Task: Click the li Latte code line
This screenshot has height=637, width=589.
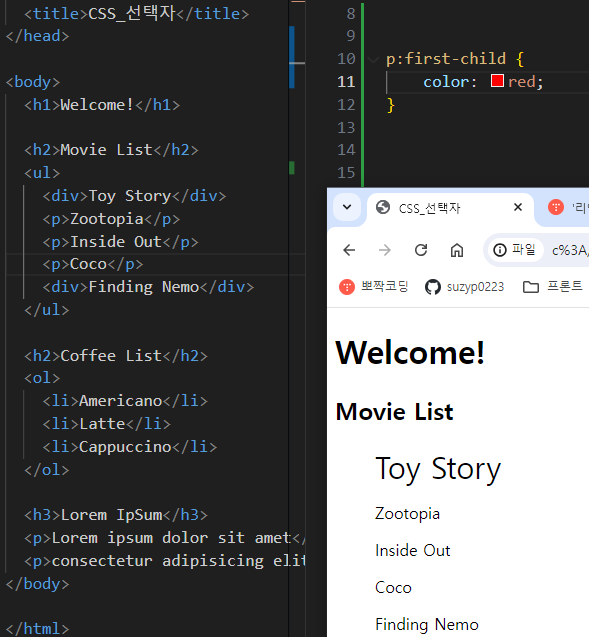Action: [x=106, y=424]
